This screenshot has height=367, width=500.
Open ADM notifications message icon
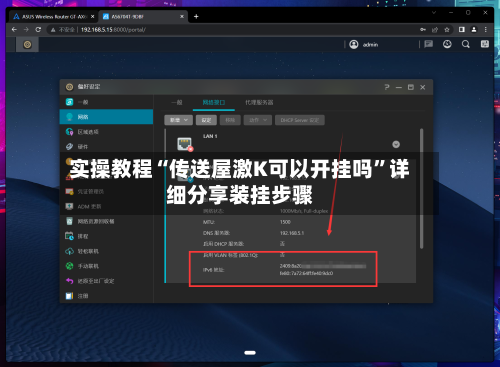[429, 44]
